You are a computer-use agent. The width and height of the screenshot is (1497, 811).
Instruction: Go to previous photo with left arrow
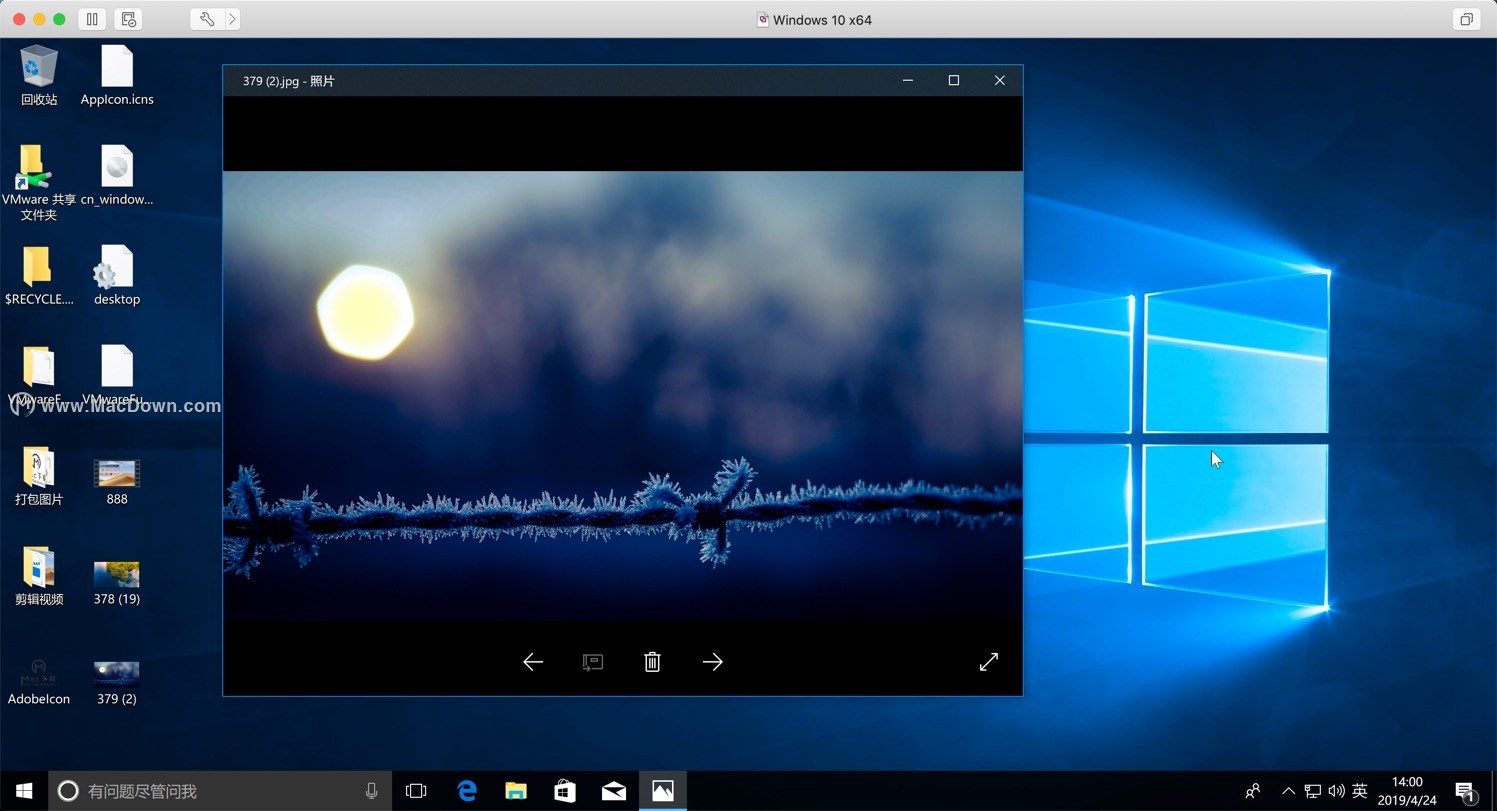533,662
